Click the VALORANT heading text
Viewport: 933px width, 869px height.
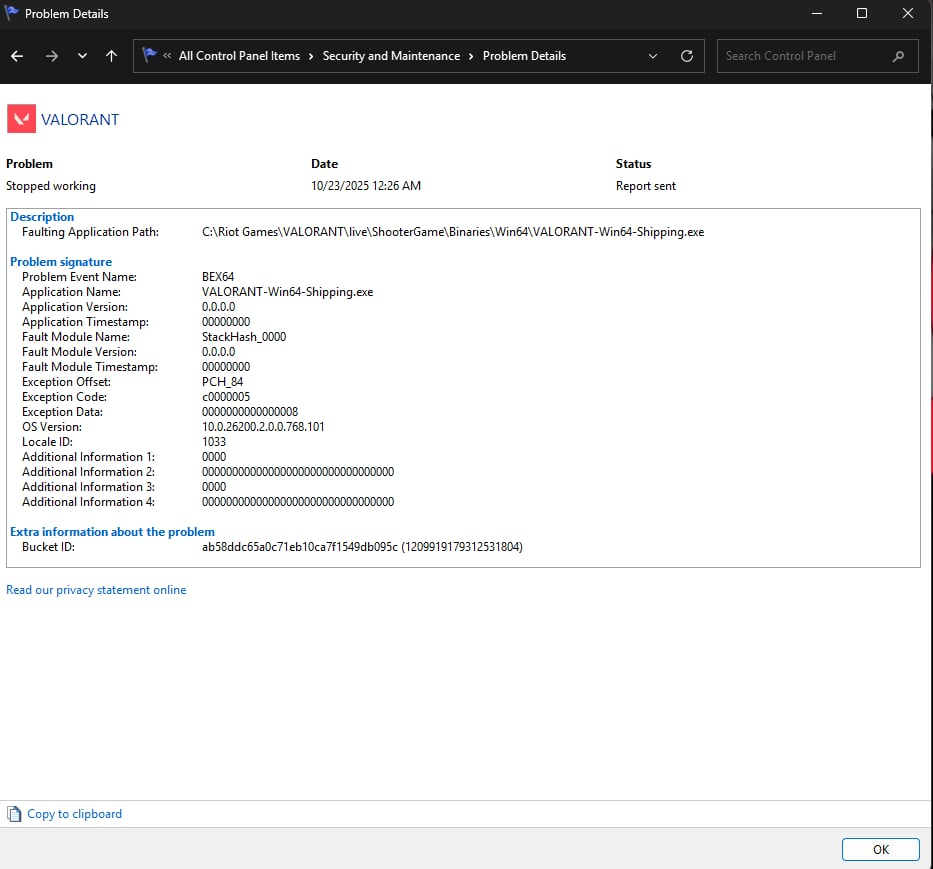pos(80,120)
